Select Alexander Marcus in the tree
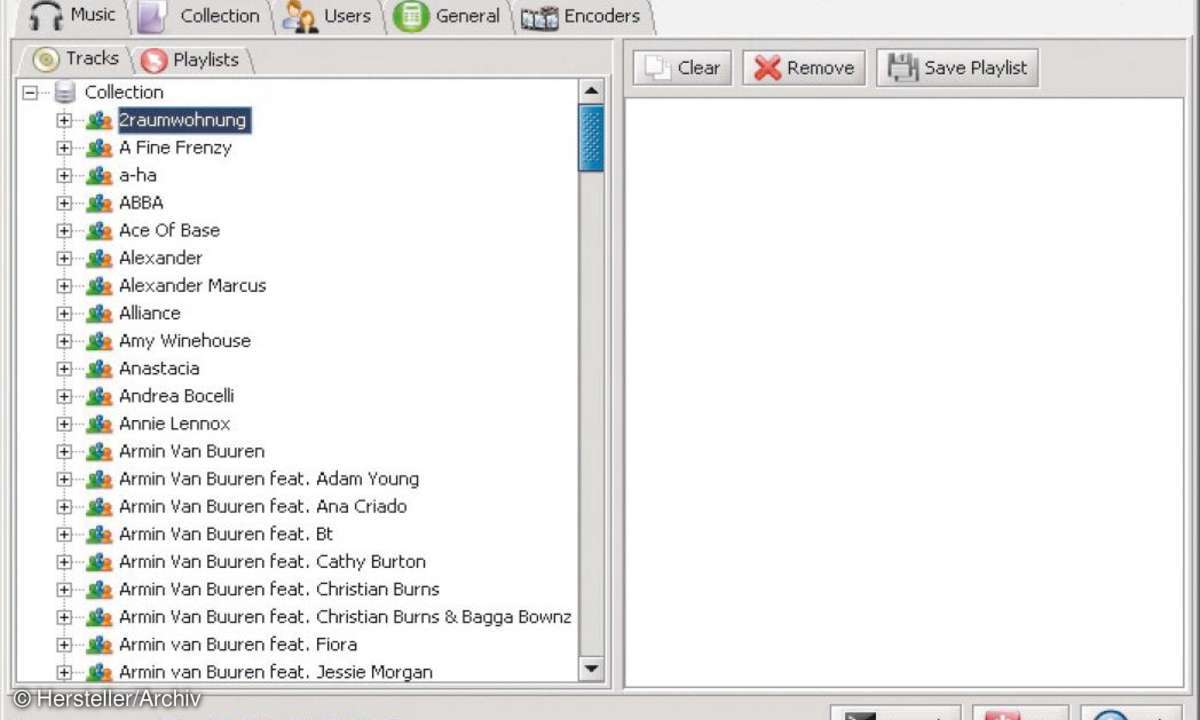Viewport: 1200px width, 720px height. pos(192,286)
